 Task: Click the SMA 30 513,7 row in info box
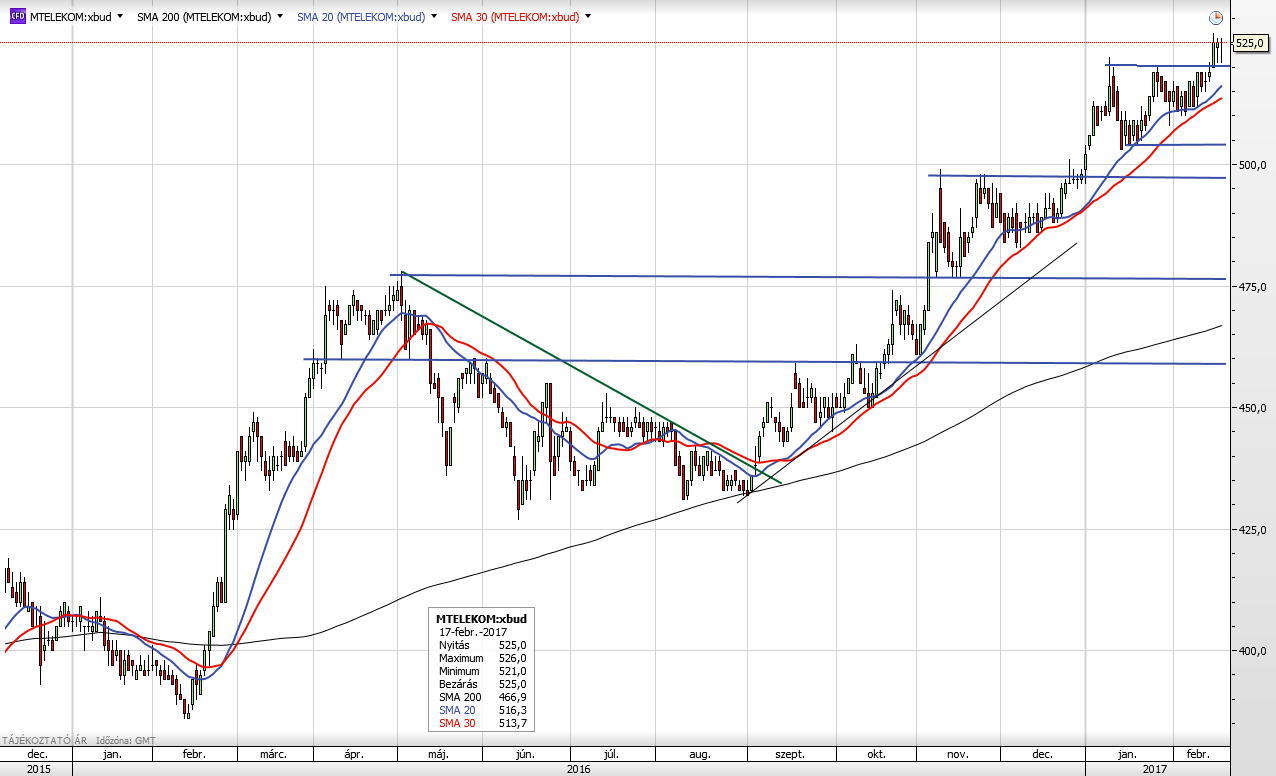[481, 723]
